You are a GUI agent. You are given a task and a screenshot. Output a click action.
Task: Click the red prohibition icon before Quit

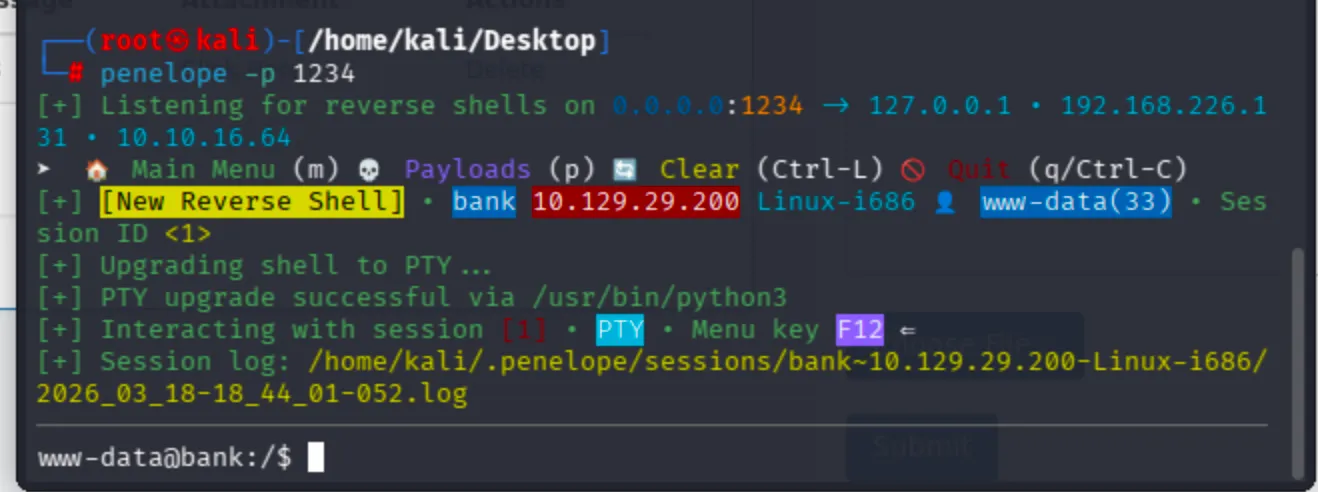tap(914, 170)
